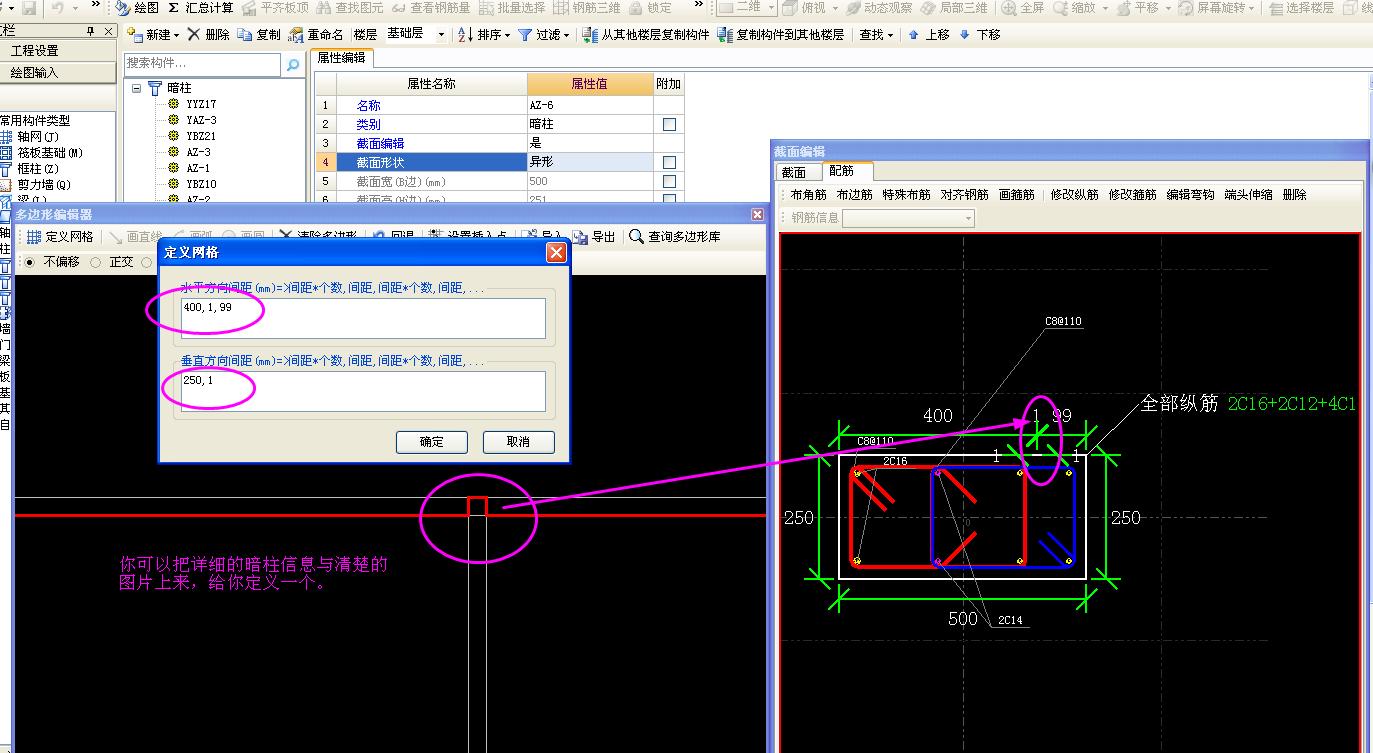The height and width of the screenshot is (753, 1373).
Task: Click 编辑弯钩 in section editor toolbar
Action: coord(1190,195)
